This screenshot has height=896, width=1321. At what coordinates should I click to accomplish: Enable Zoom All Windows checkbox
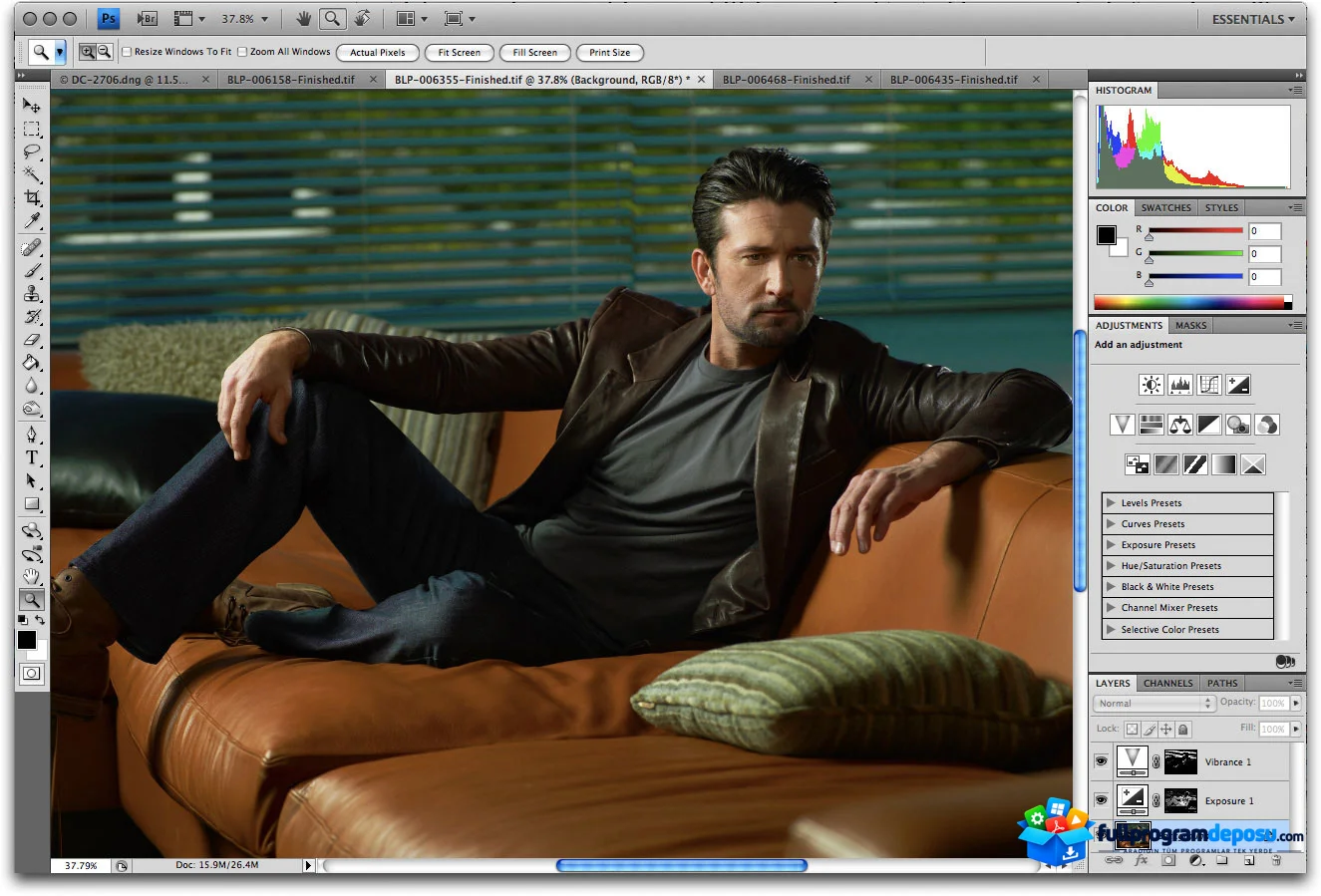tap(242, 52)
